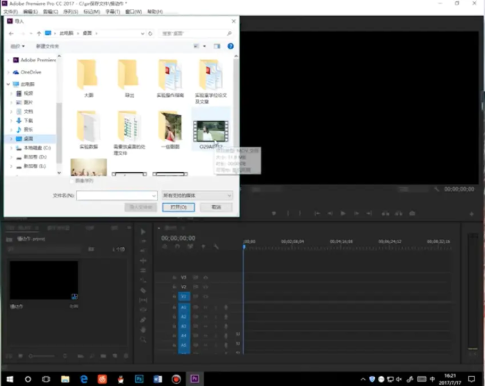Toggle V3 track output eye icon
This screenshot has width=485, height=387.
[206, 277]
